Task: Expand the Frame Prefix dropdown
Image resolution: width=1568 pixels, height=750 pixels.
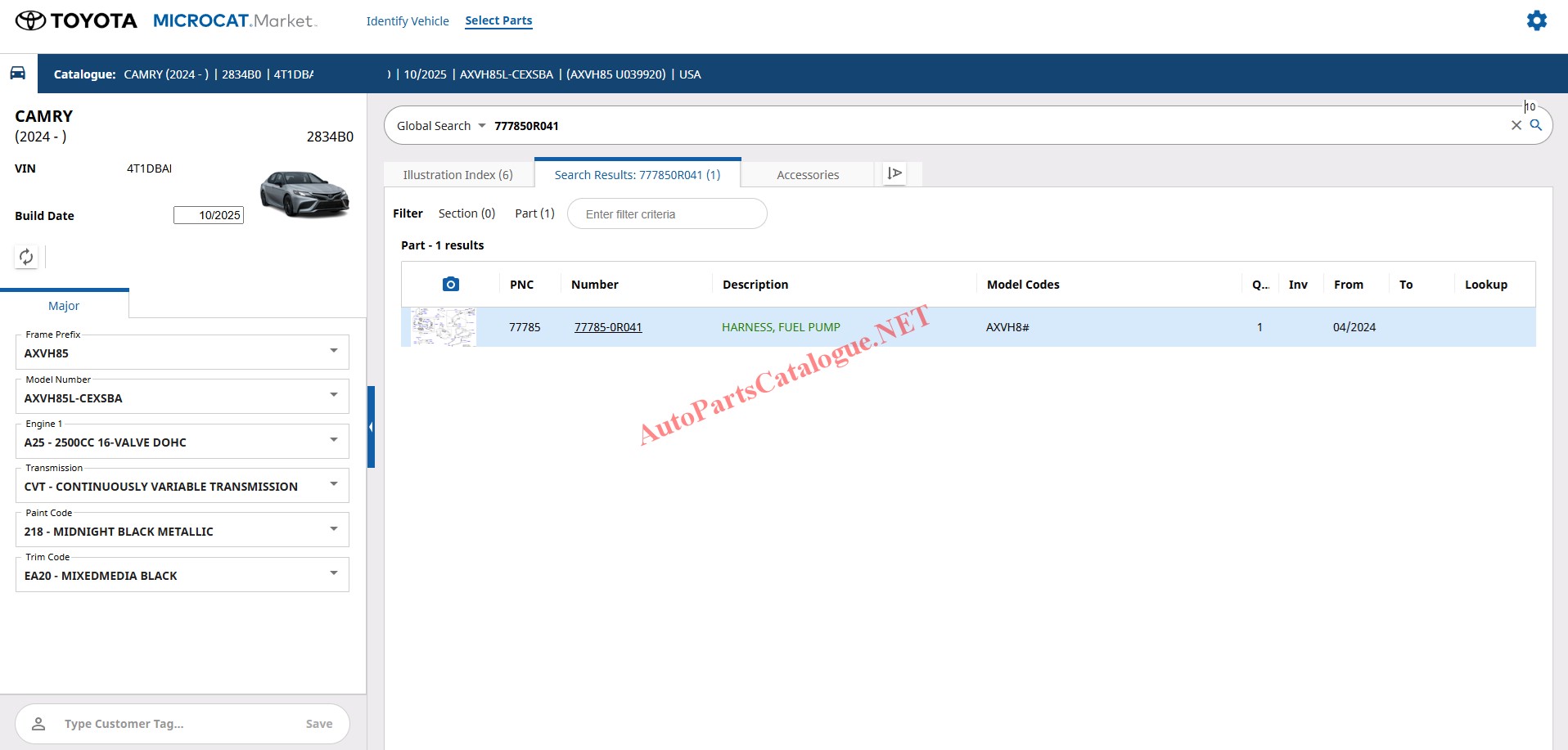Action: (333, 351)
